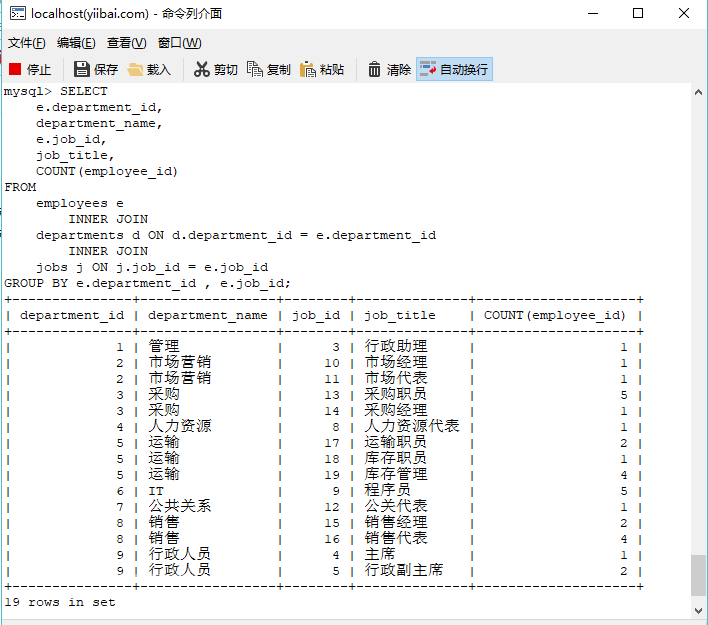Click the '销售经理' job title cell

coord(396,522)
